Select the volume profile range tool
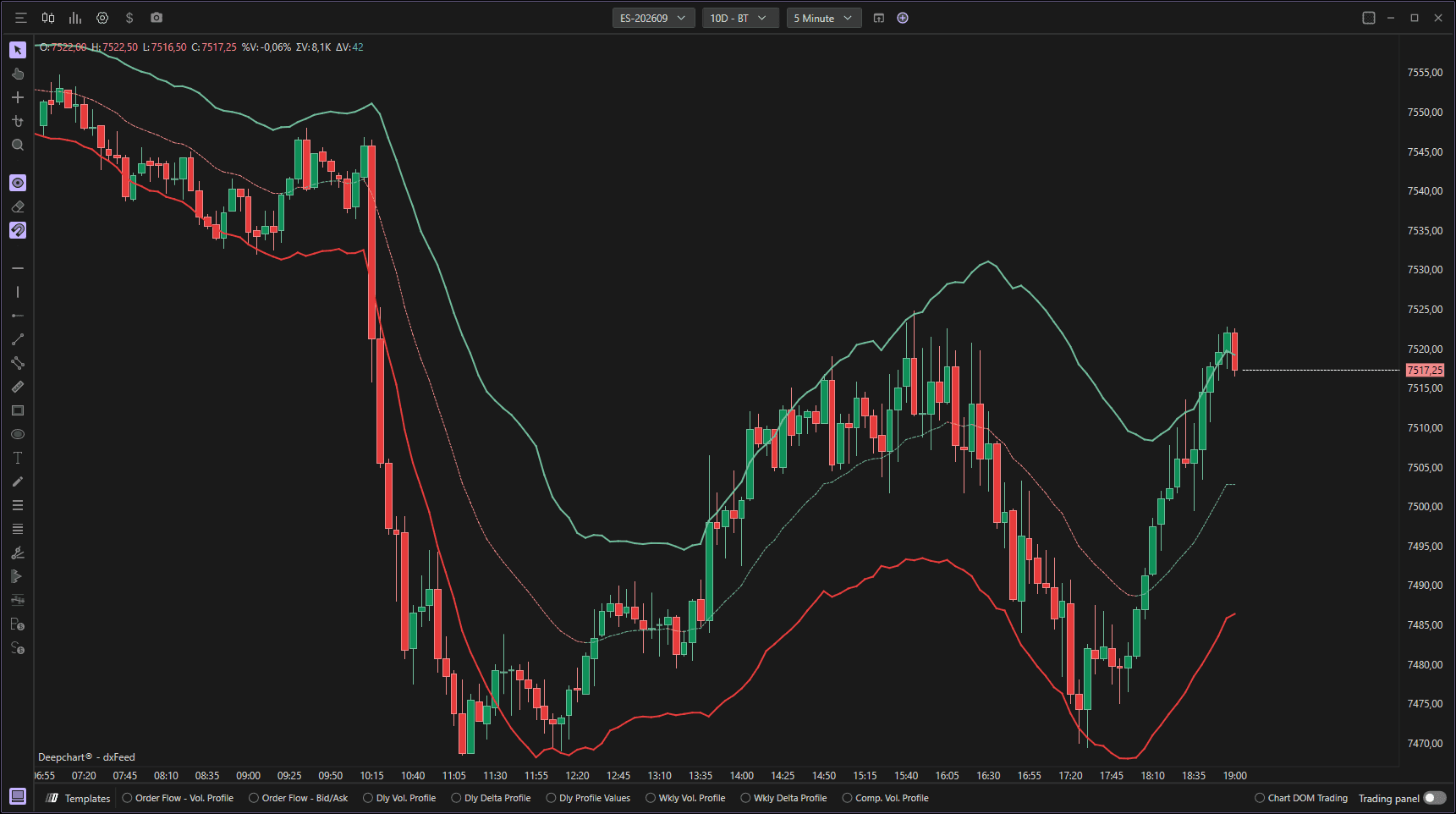Screen dimensions: 1456x814 tap(18, 576)
